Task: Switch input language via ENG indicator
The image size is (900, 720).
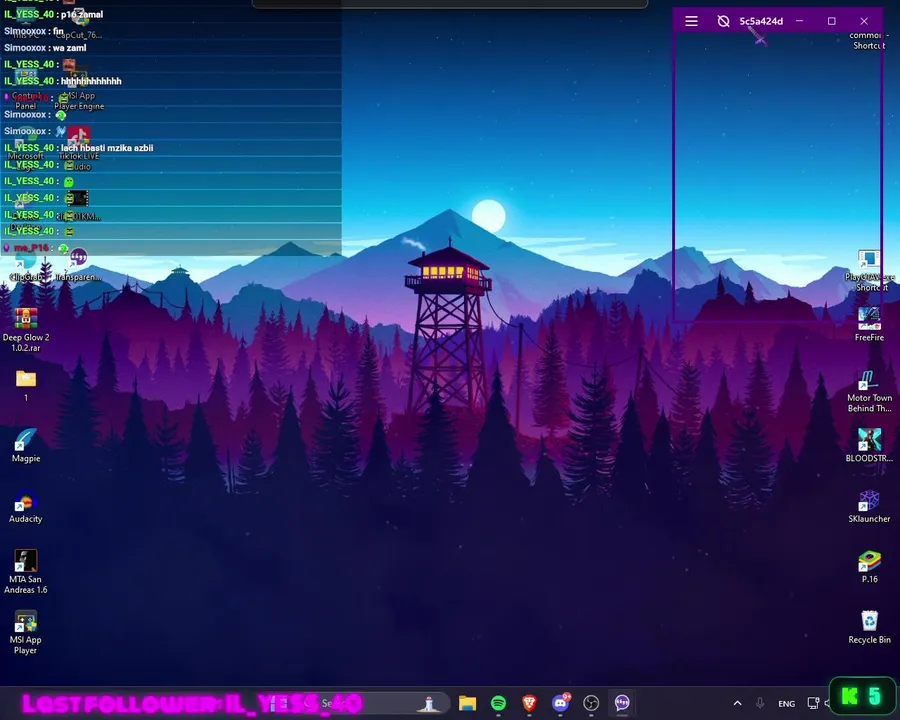Action: [x=786, y=703]
